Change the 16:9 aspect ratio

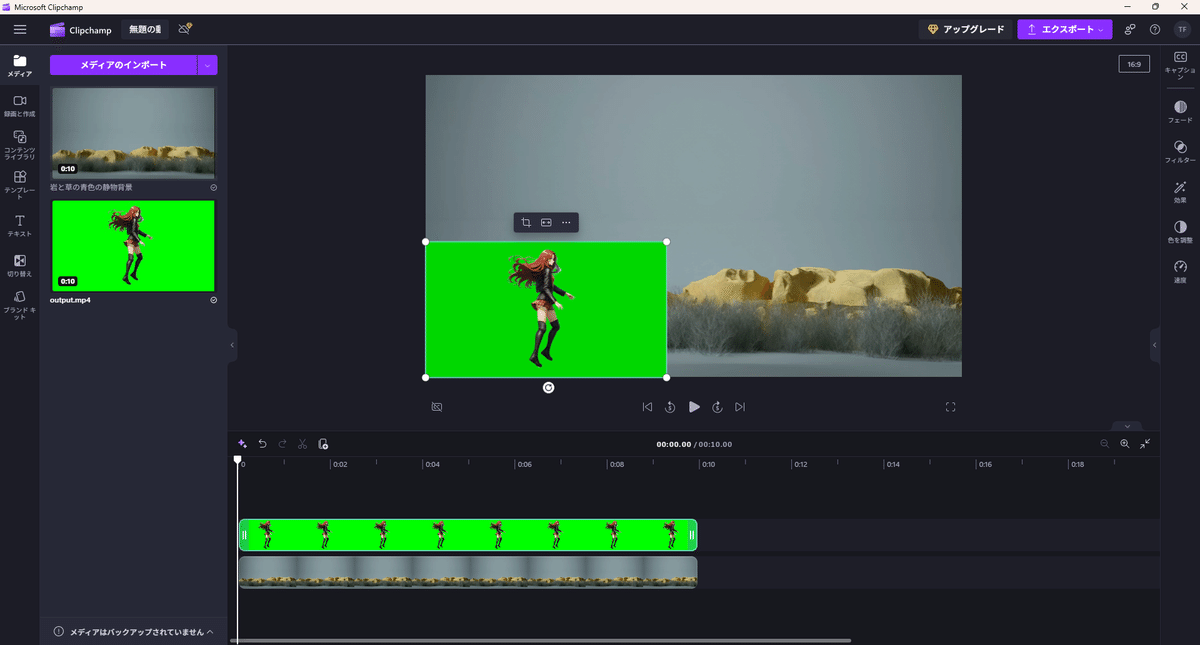pyautogui.click(x=1134, y=64)
